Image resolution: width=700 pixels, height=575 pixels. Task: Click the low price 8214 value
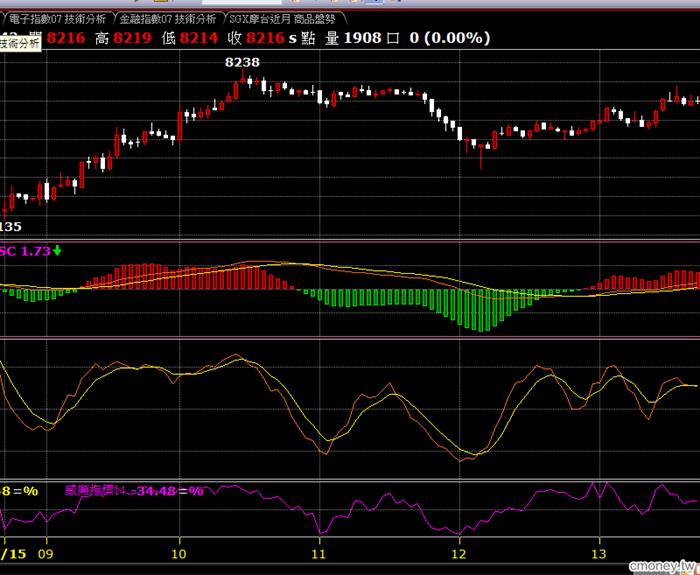pos(199,38)
